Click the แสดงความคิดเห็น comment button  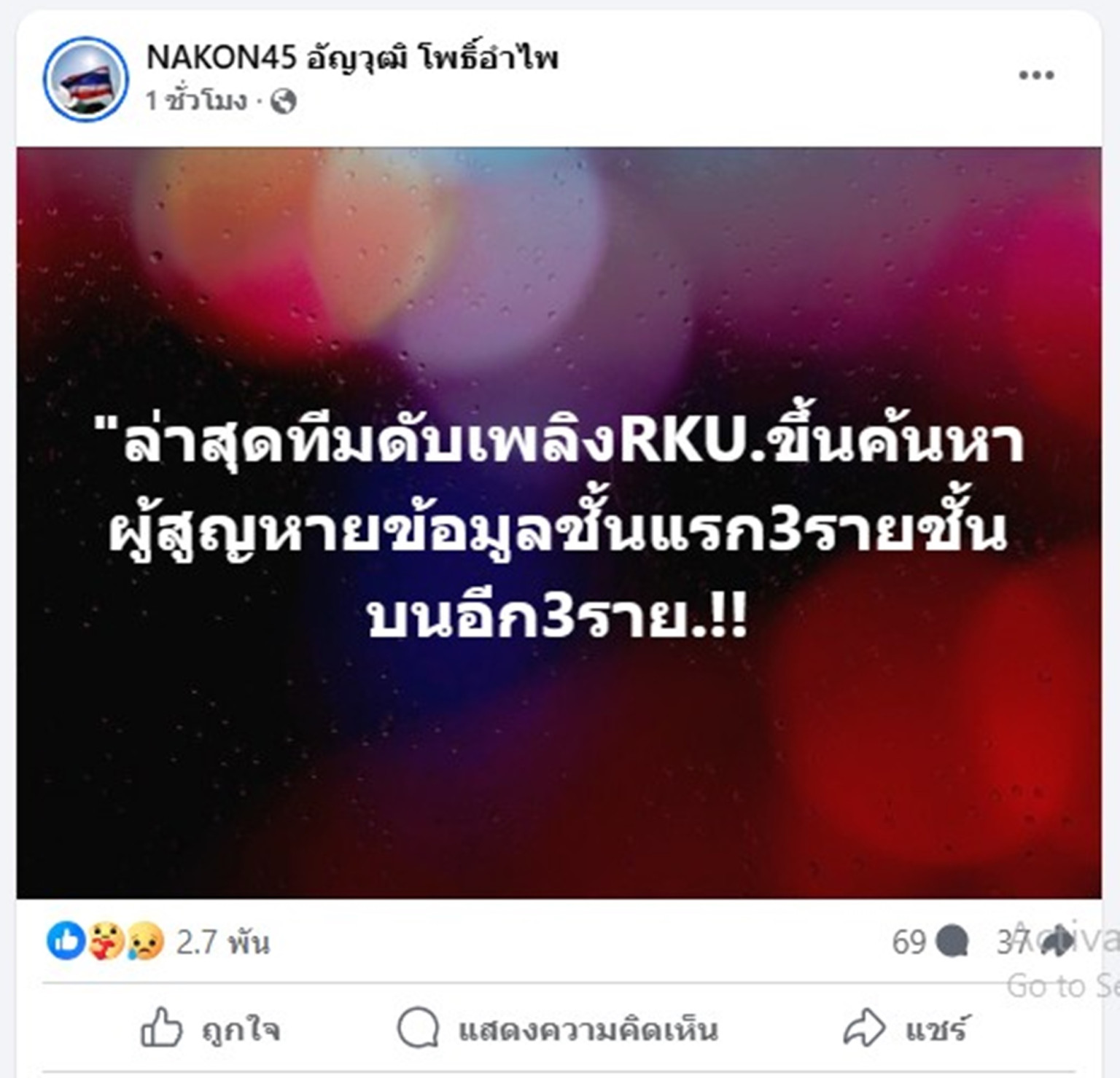[558, 1028]
